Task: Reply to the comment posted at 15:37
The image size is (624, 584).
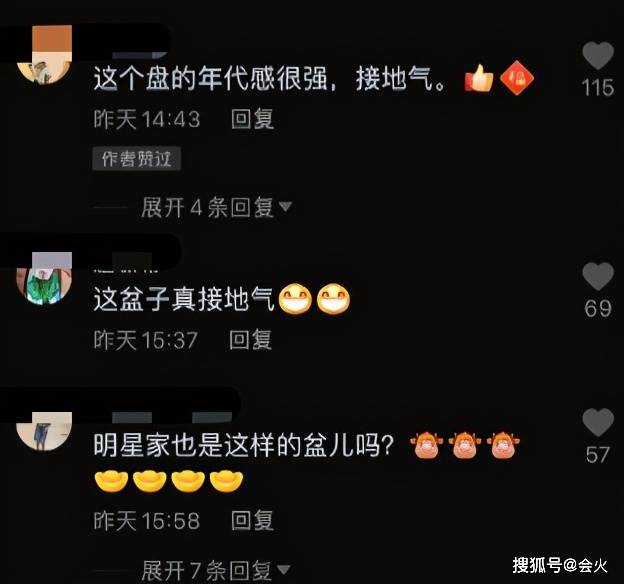Action: [251, 340]
